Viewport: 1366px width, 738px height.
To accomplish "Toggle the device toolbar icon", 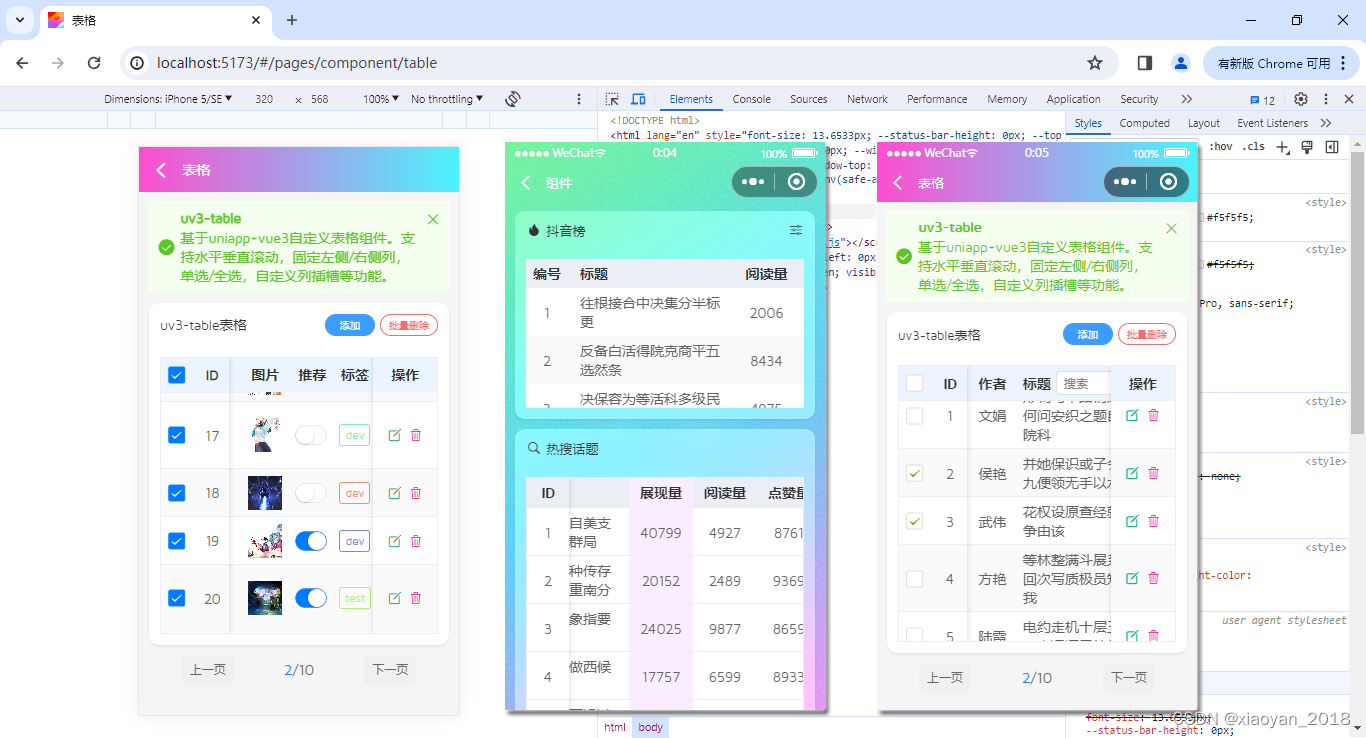I will (x=638, y=99).
